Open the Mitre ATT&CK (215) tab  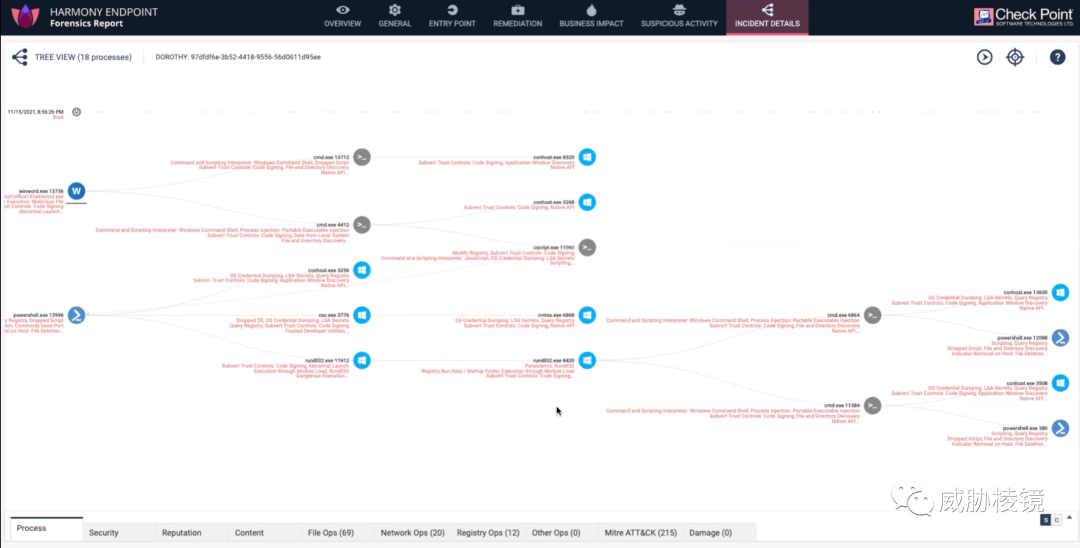pyautogui.click(x=641, y=532)
